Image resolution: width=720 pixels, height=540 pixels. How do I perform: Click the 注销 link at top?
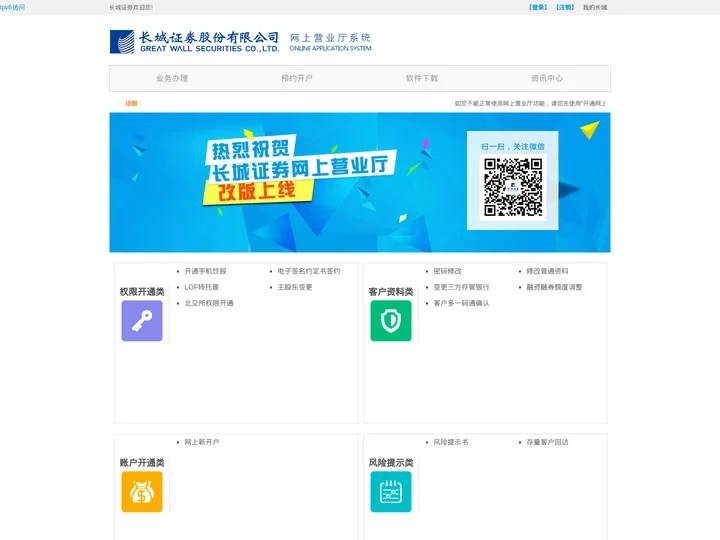[x=565, y=7]
